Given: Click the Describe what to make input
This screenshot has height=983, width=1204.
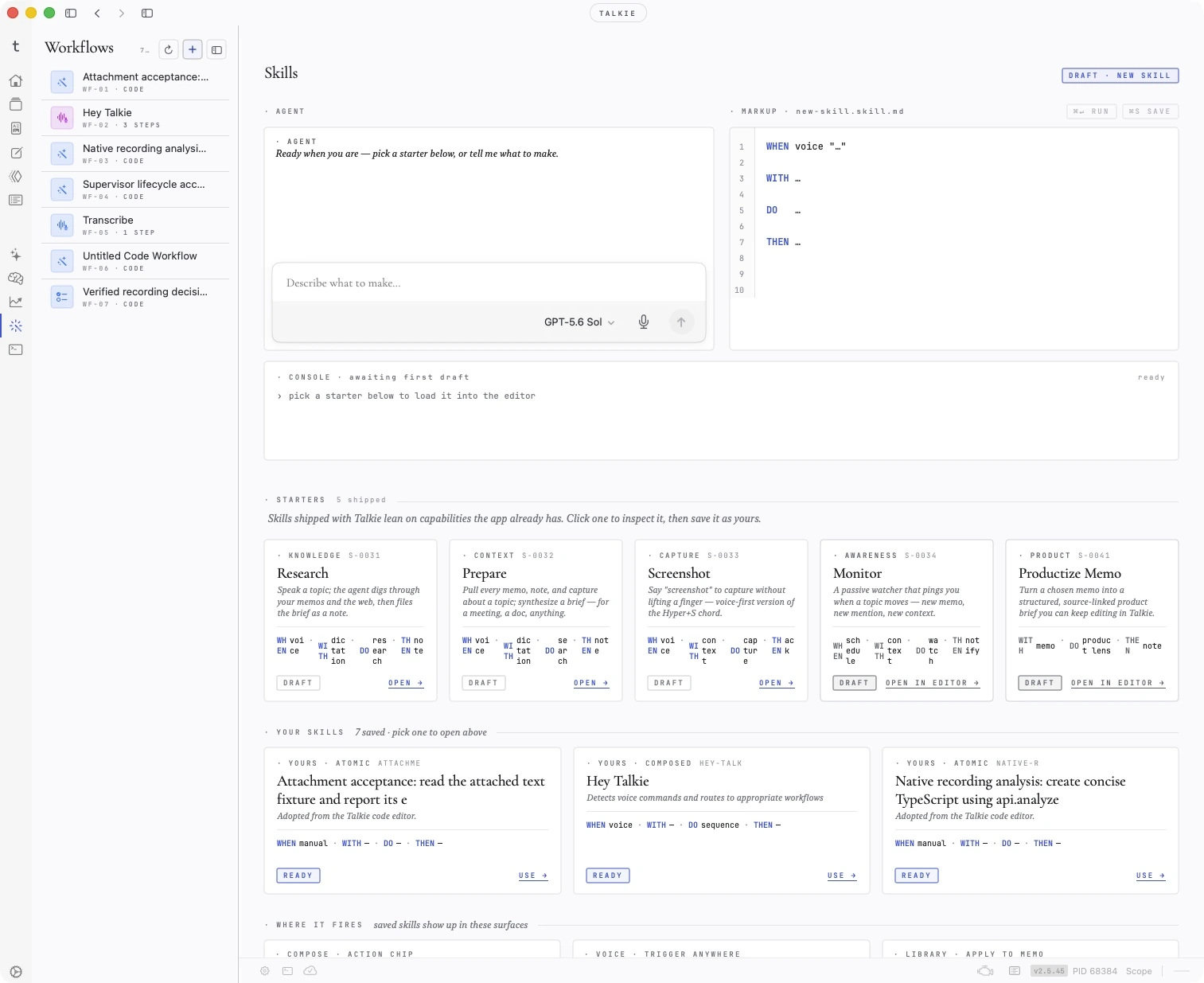Looking at the screenshot, I should [x=489, y=283].
